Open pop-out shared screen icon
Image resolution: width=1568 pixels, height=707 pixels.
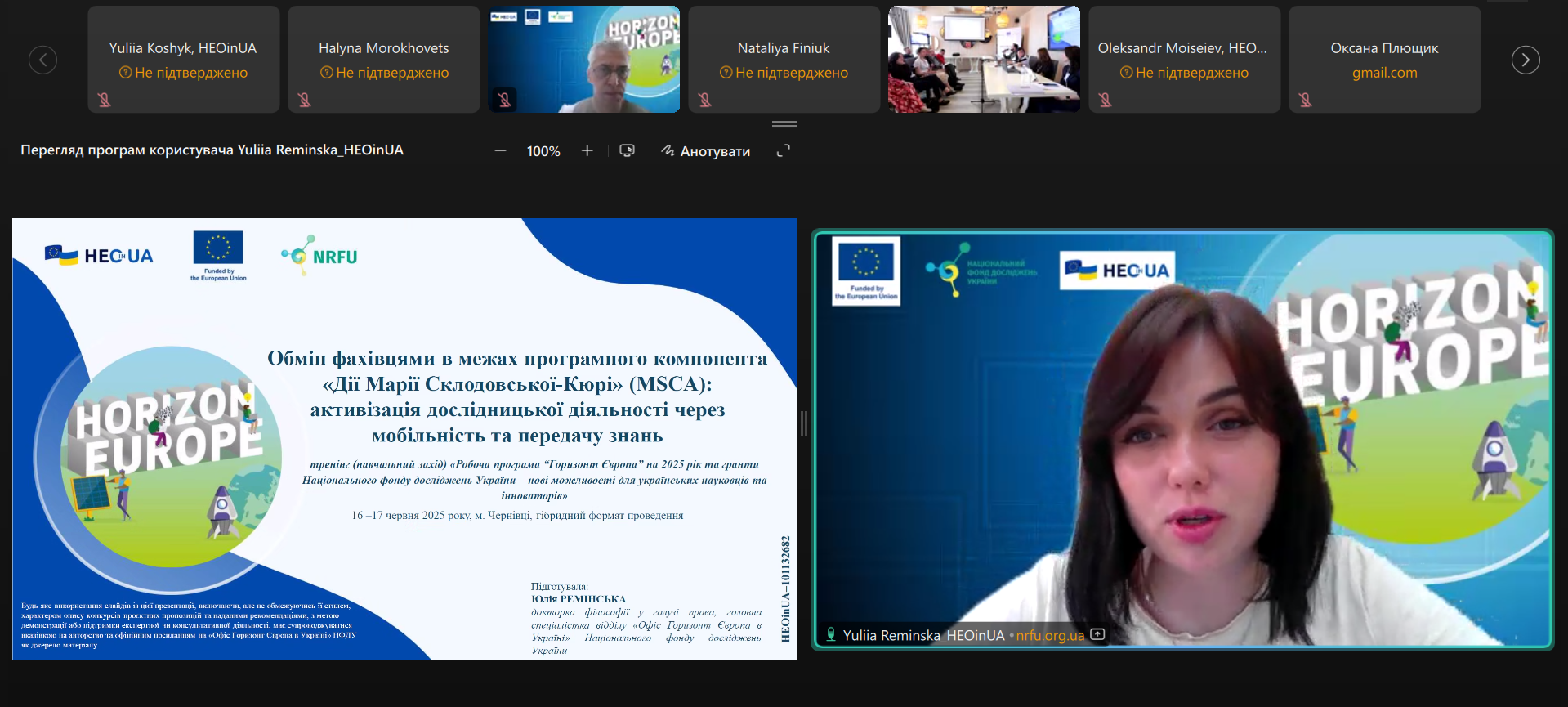pyautogui.click(x=627, y=150)
